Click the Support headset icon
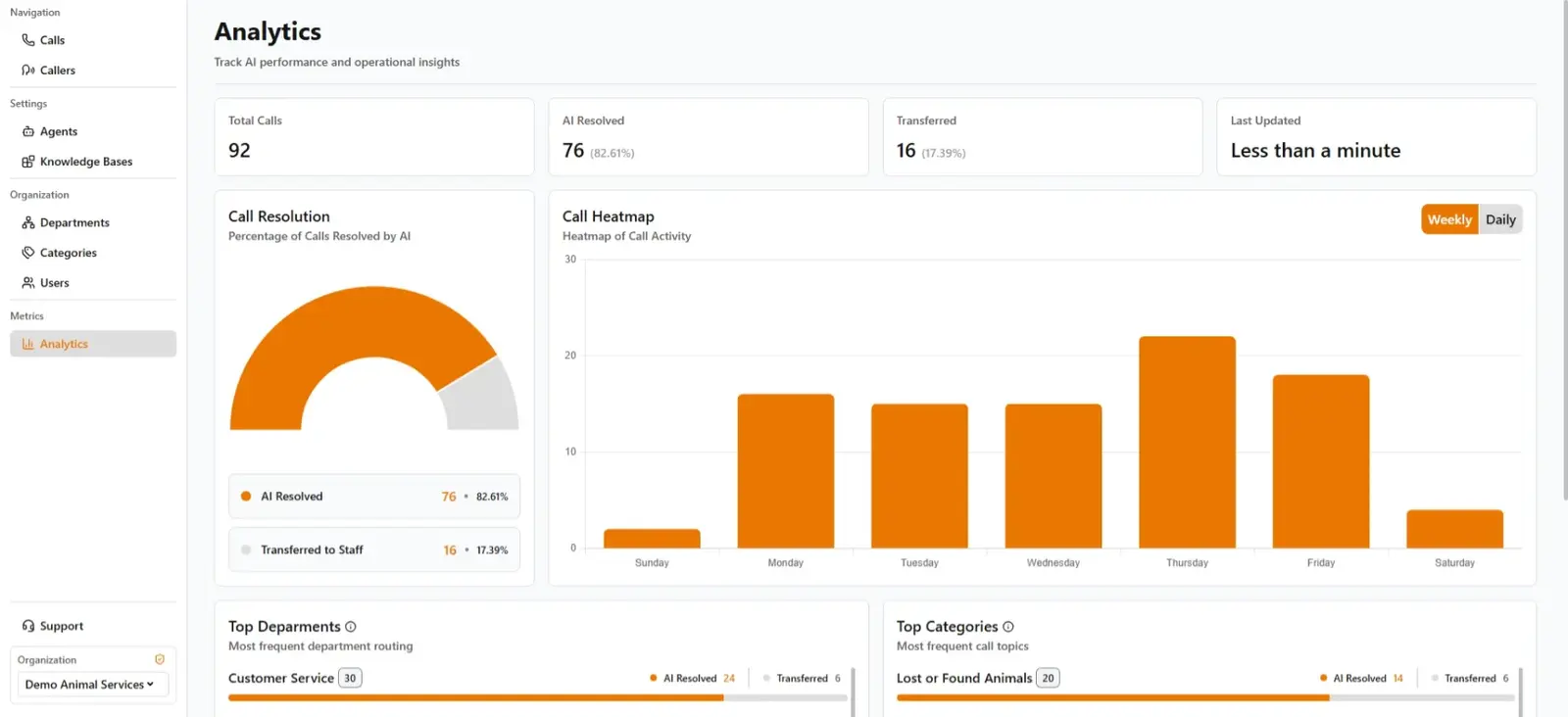This screenshot has width=1568, height=717. pyautogui.click(x=28, y=626)
